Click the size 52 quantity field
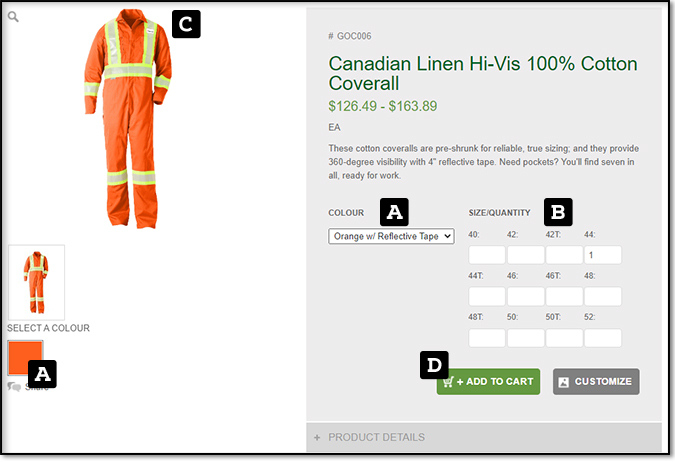The image size is (675, 462). click(x=603, y=338)
